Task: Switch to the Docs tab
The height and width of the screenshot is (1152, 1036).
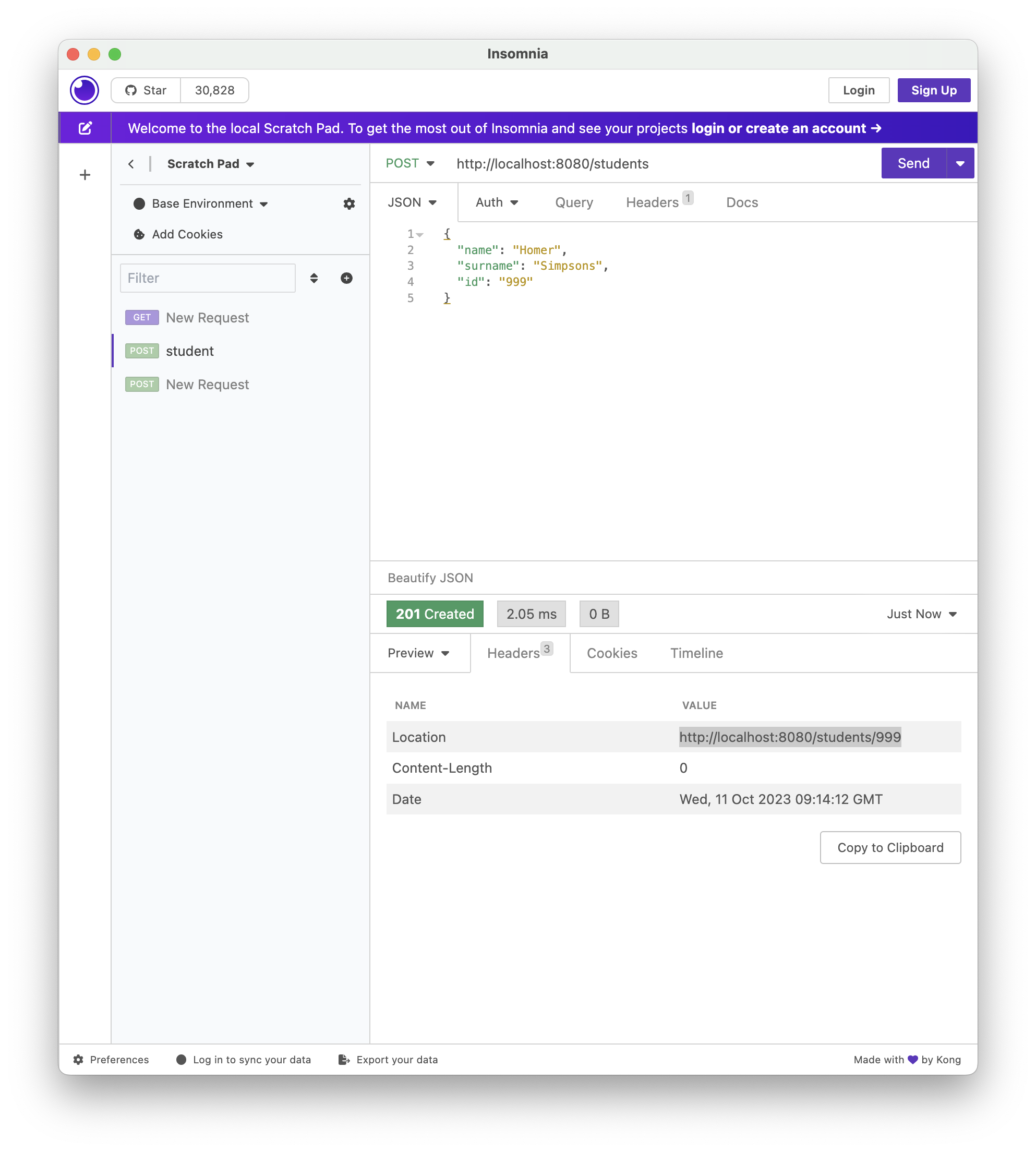Action: (x=742, y=202)
